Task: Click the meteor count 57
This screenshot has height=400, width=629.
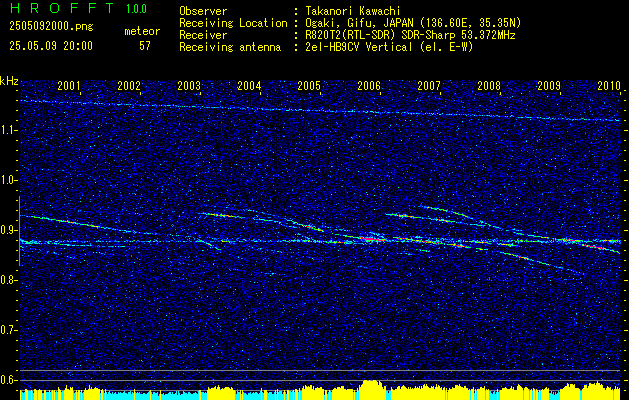Action: [x=145, y=46]
